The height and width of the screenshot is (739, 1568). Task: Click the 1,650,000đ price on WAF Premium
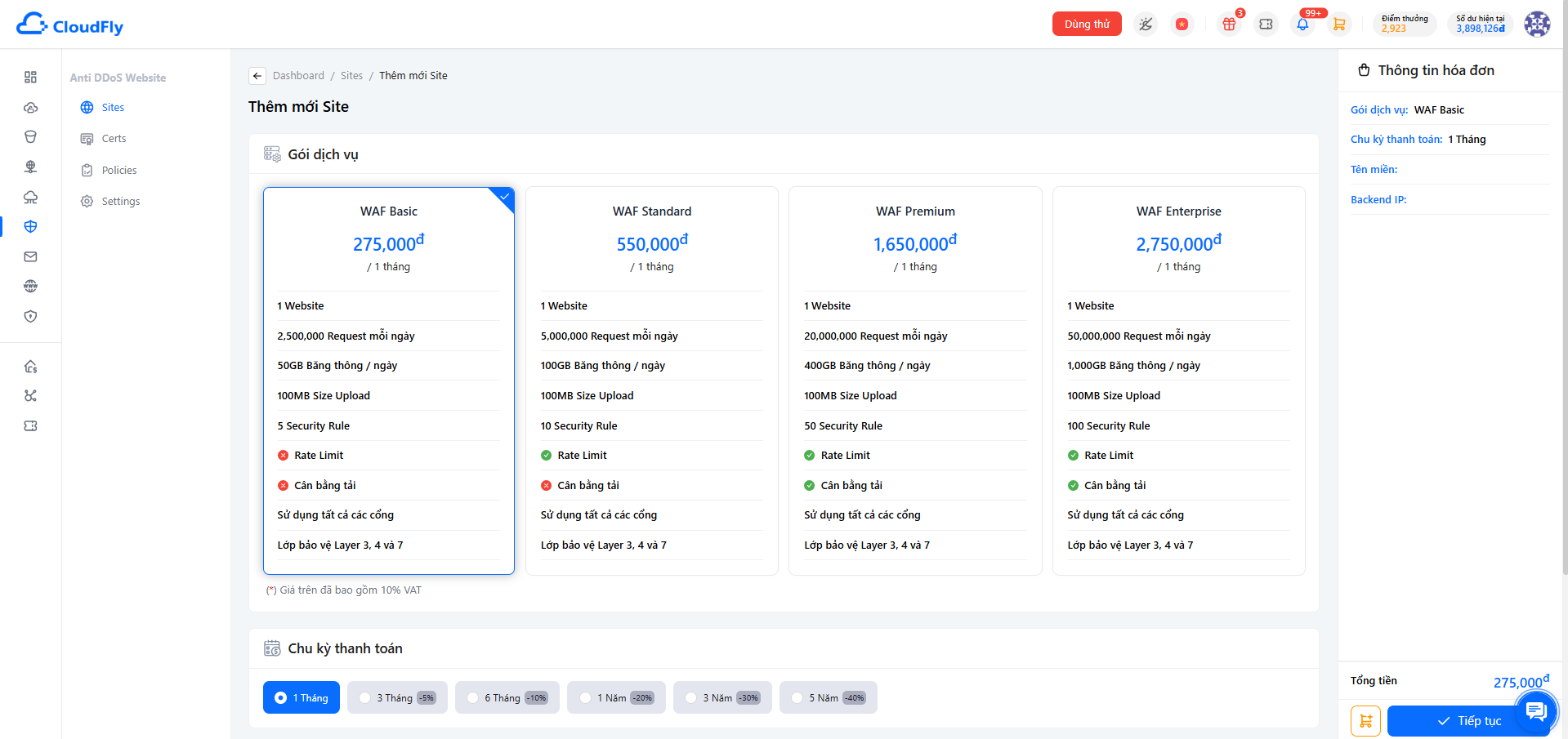click(x=915, y=243)
